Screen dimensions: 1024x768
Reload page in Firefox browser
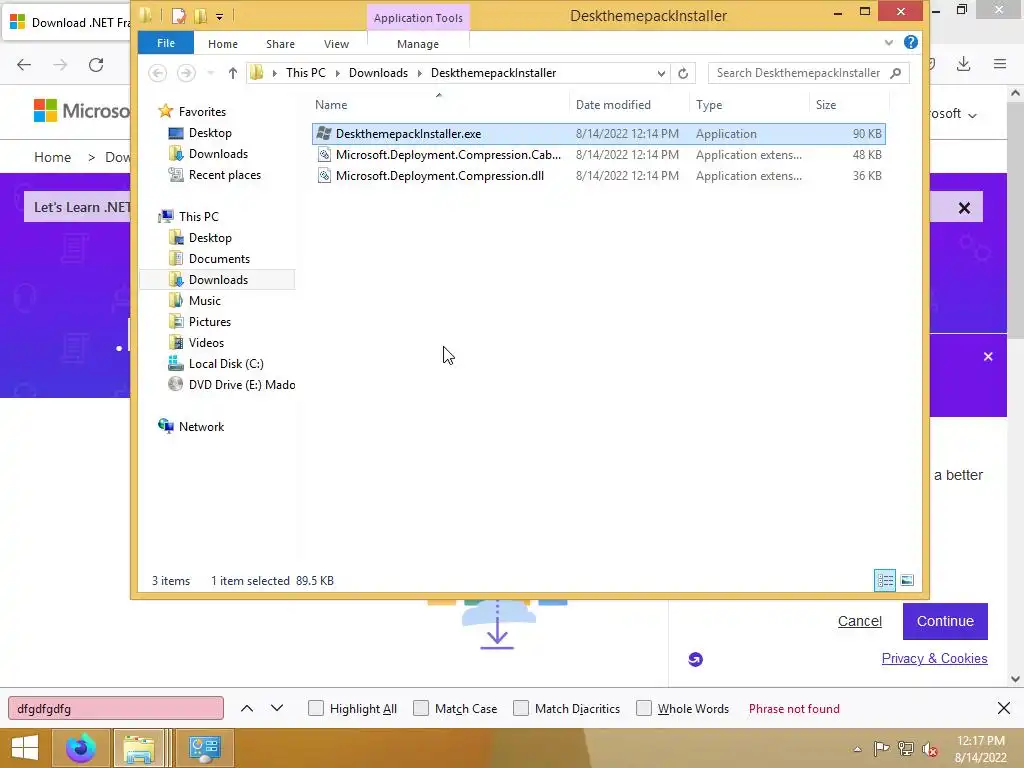96,65
